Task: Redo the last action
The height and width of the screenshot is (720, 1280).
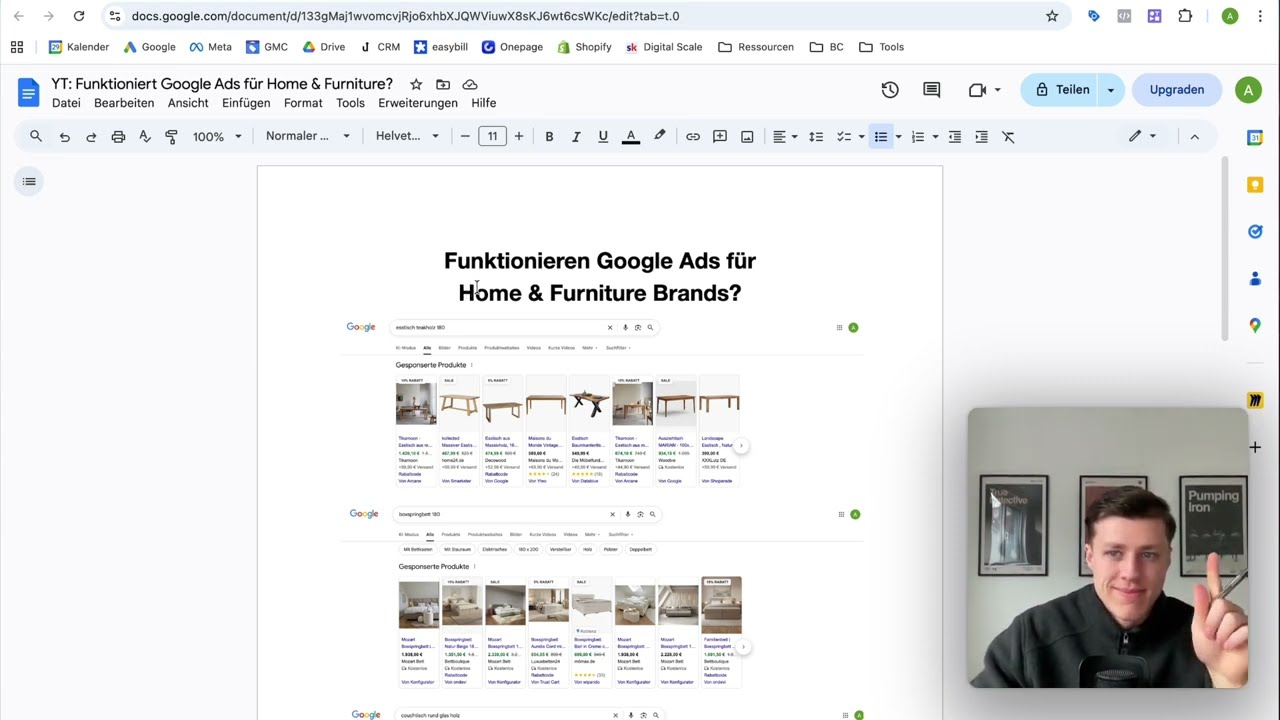Action: (91, 136)
